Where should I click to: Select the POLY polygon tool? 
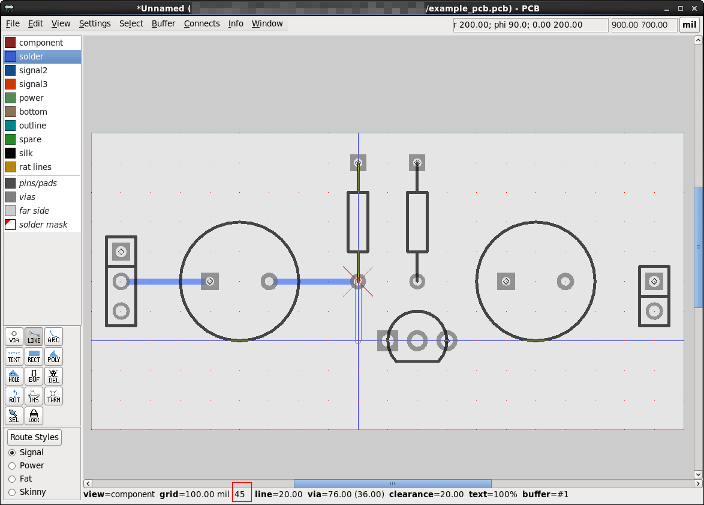[x=53, y=356]
